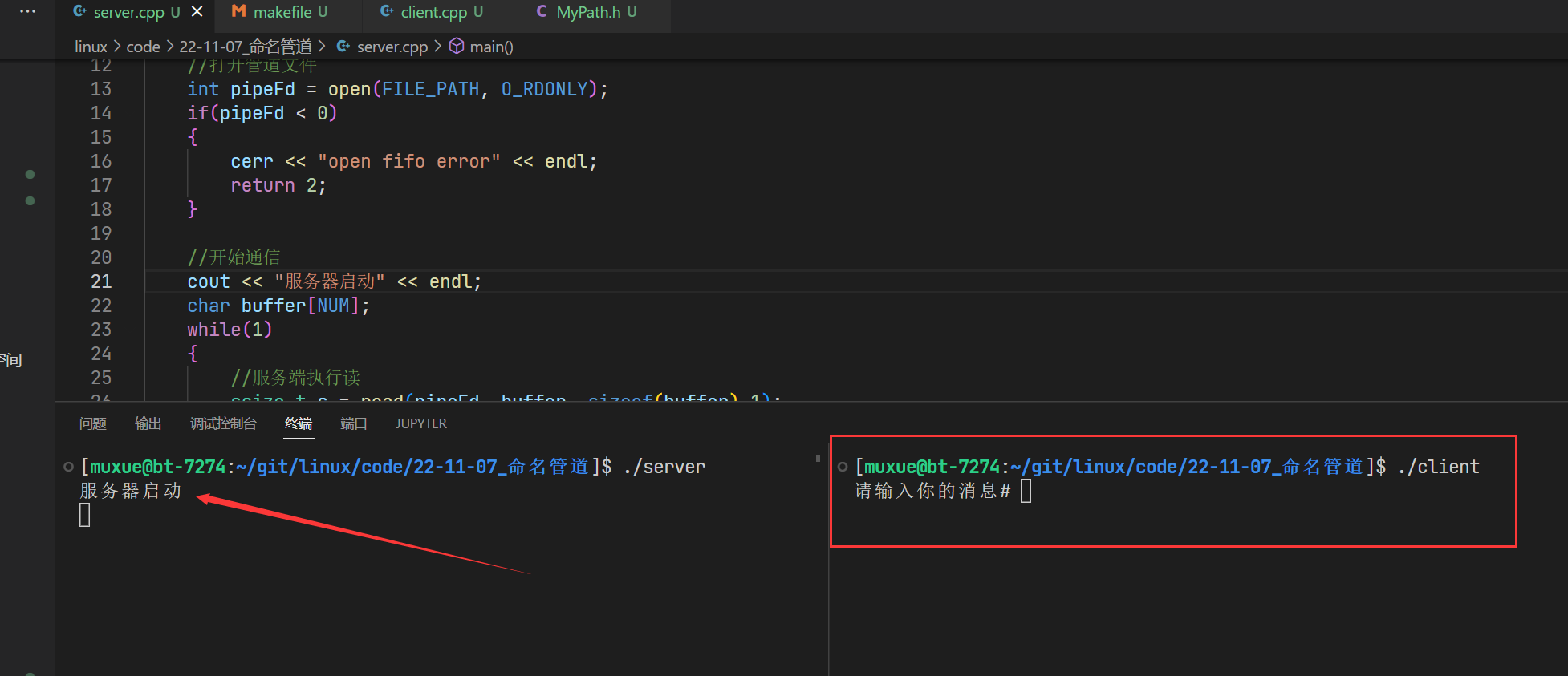Select 'linux' in the breadcrumb

91,47
